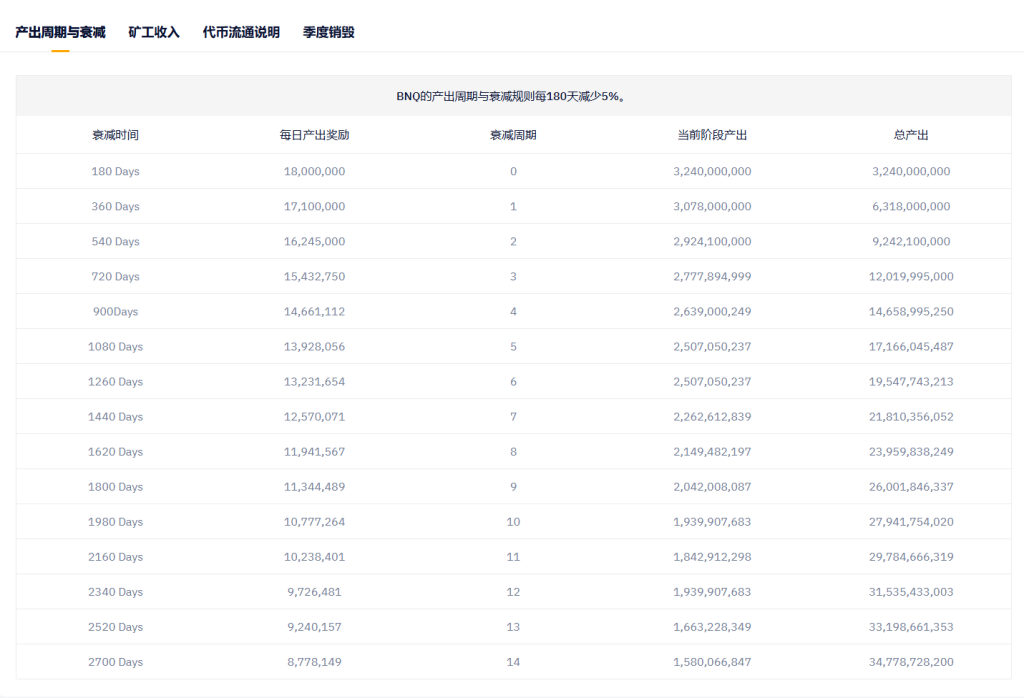This screenshot has height=698, width=1024.
Task: Select the 1440 Days row label
Action: click(116, 417)
